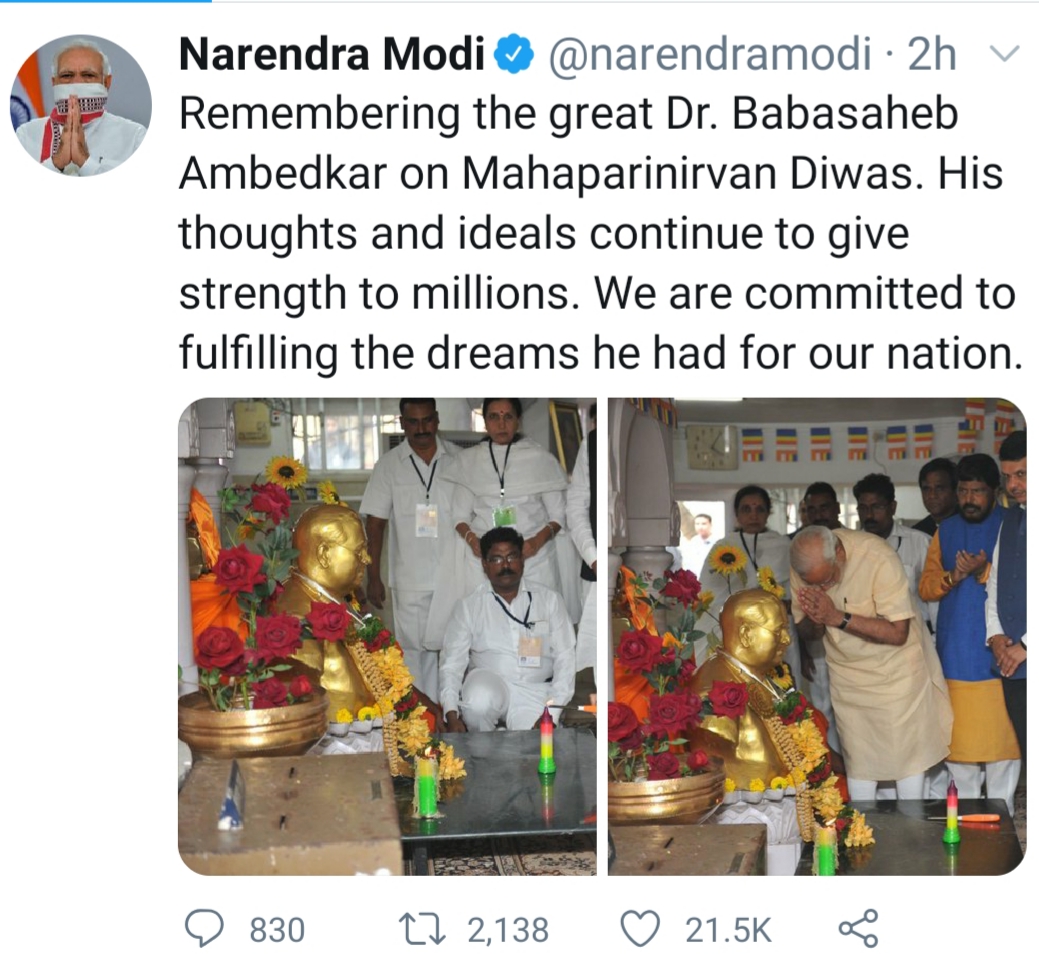The width and height of the screenshot is (1039, 954).
Task: Select the 2,138 retweets count
Action: pyautogui.click(x=508, y=929)
